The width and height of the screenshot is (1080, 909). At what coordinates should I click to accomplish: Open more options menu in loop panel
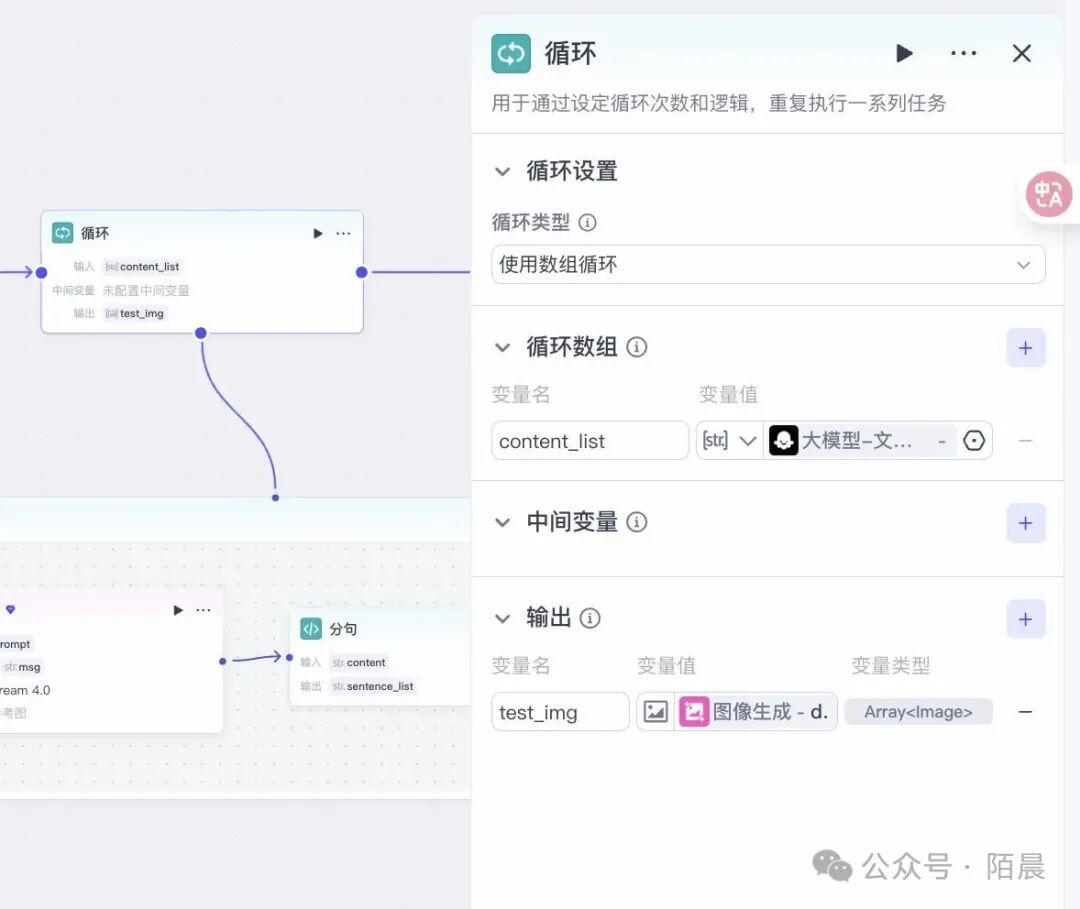tap(963, 53)
